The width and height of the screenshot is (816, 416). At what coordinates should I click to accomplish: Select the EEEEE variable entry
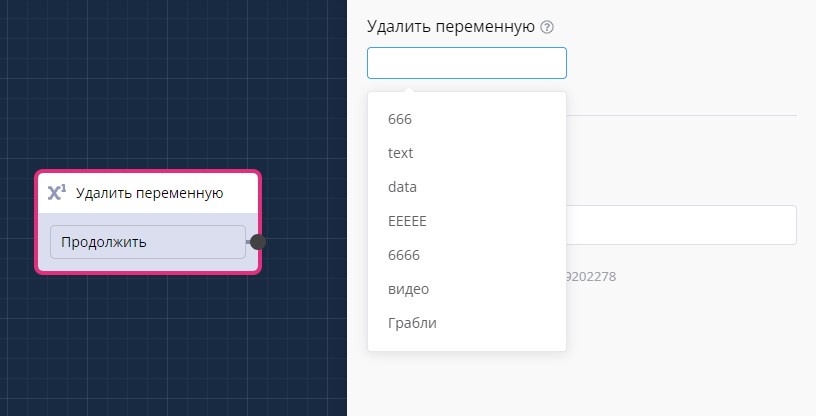point(407,221)
